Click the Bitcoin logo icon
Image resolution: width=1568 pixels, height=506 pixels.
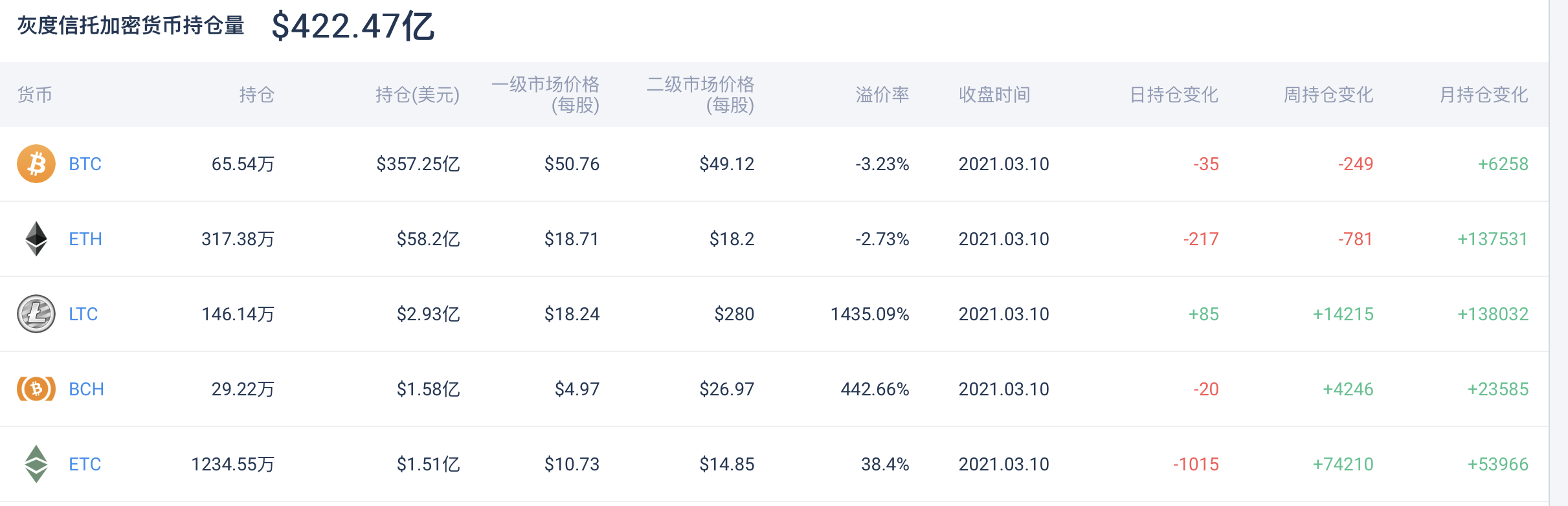(36, 164)
